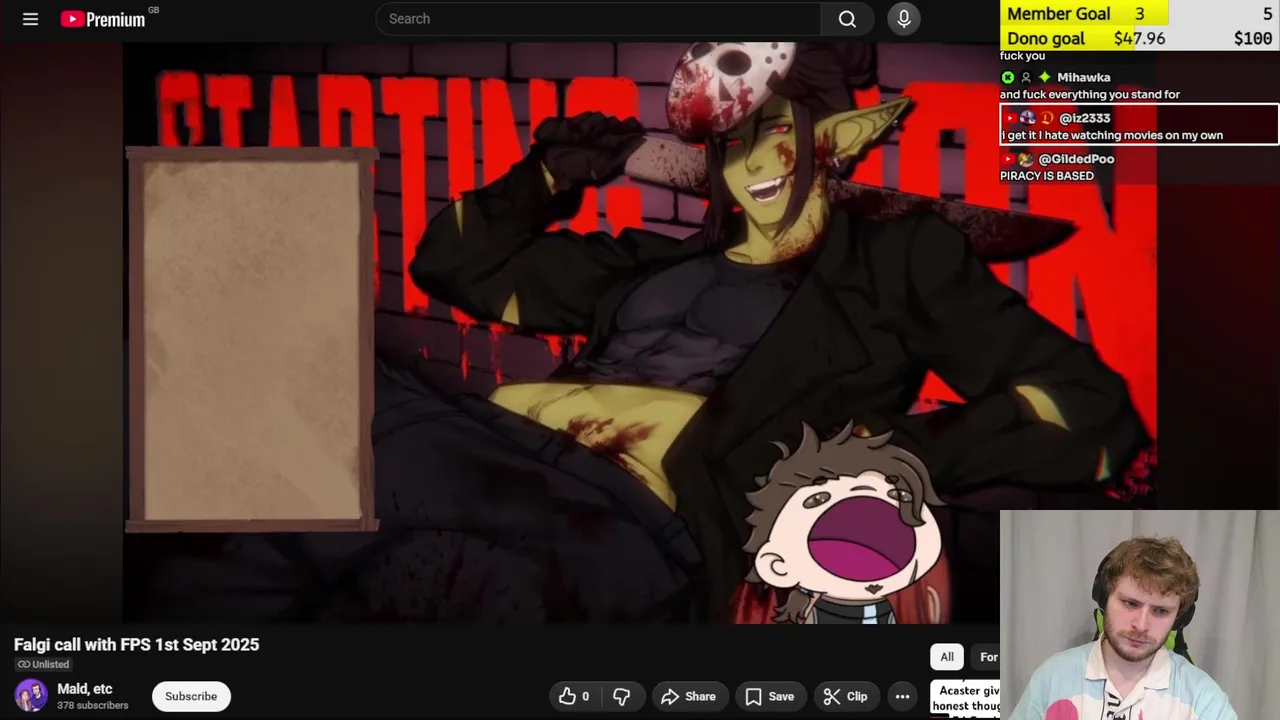The image size is (1280, 720).
Task: Share the video
Action: [x=688, y=696]
